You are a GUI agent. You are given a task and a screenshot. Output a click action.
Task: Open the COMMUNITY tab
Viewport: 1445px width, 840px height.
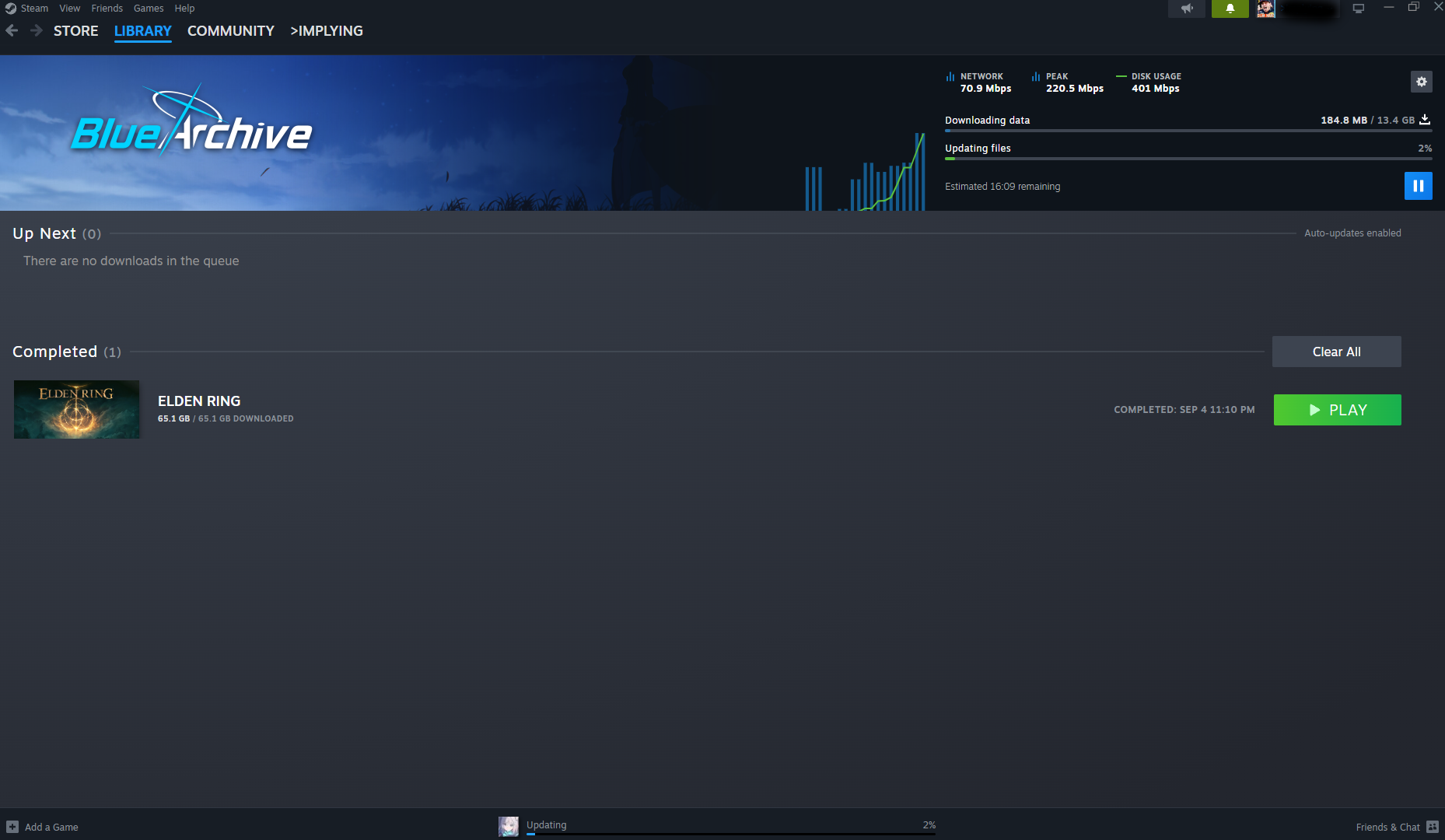click(x=231, y=31)
